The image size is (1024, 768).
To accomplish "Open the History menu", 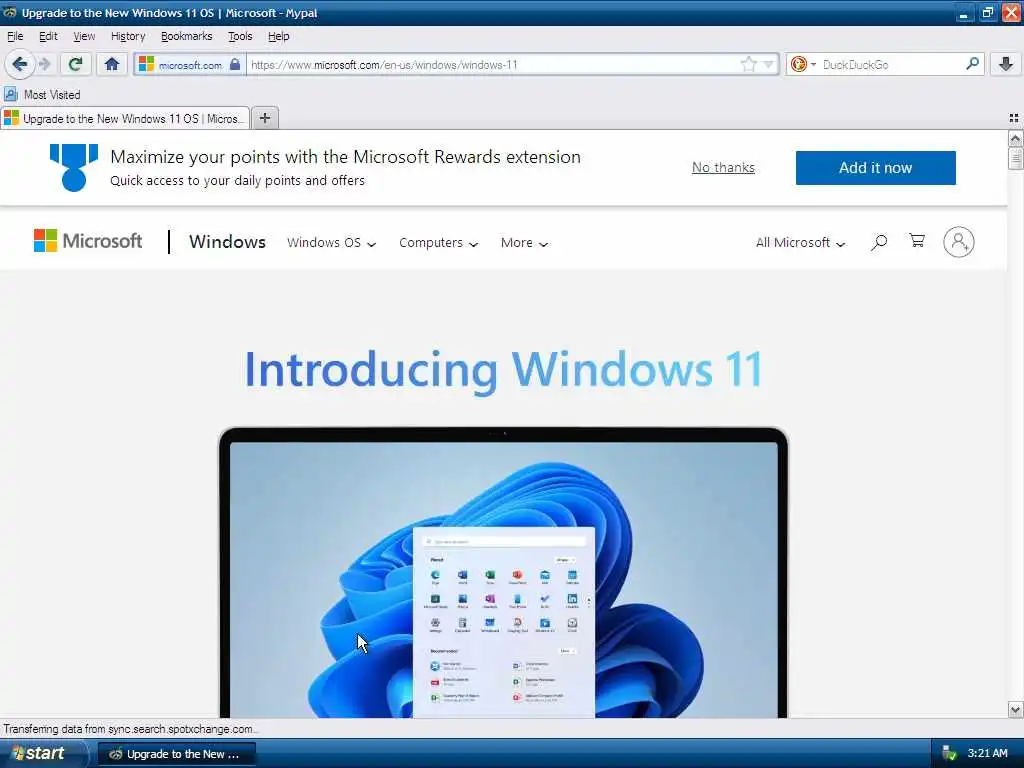I will tap(127, 37).
